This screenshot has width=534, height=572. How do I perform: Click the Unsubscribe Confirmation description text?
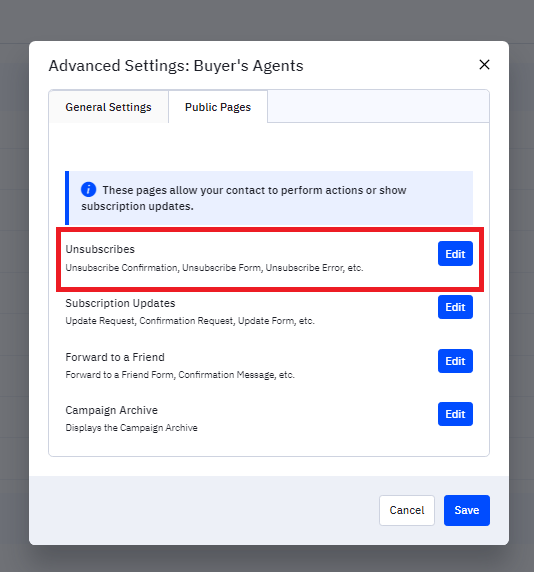point(214,268)
